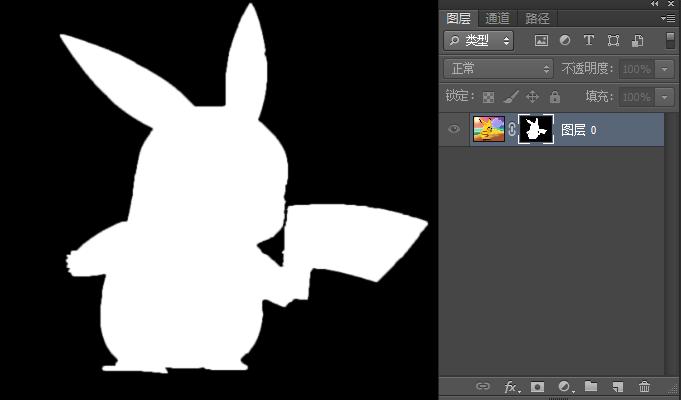The width and height of the screenshot is (681, 400).
Task: Toggle the lock all padlock icon
Action: pyautogui.click(x=554, y=97)
